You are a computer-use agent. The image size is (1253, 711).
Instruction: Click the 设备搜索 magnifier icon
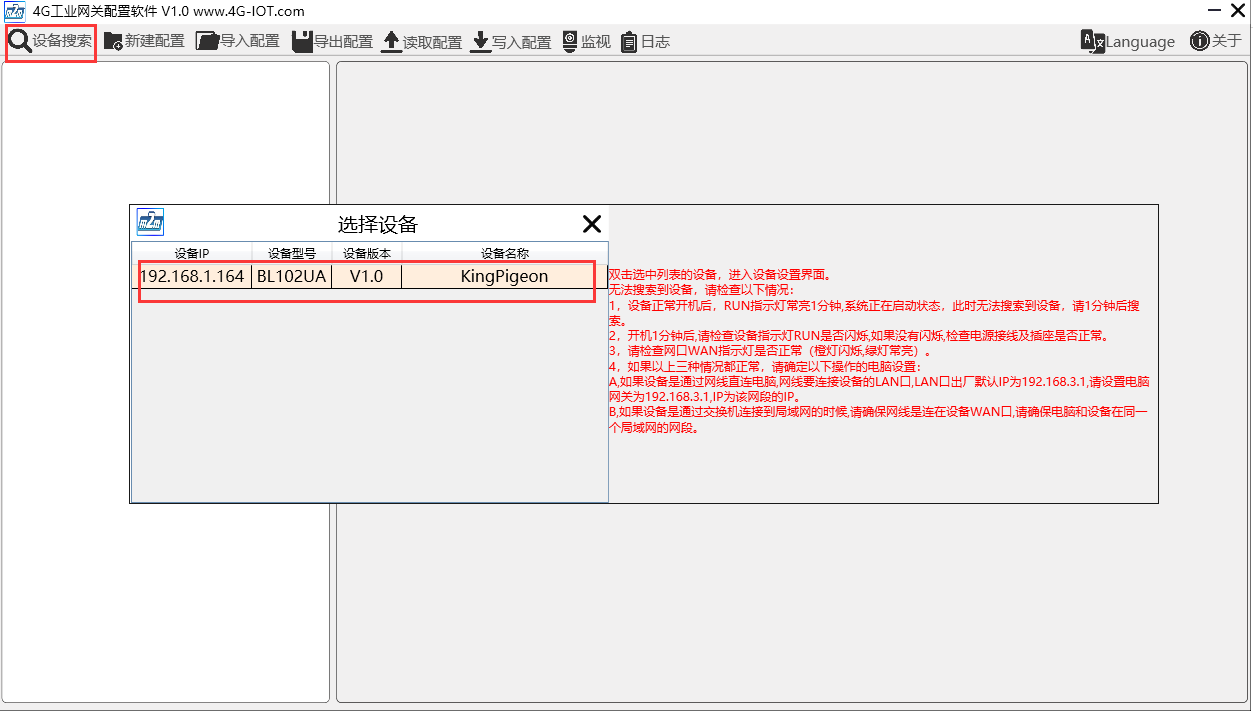20,41
